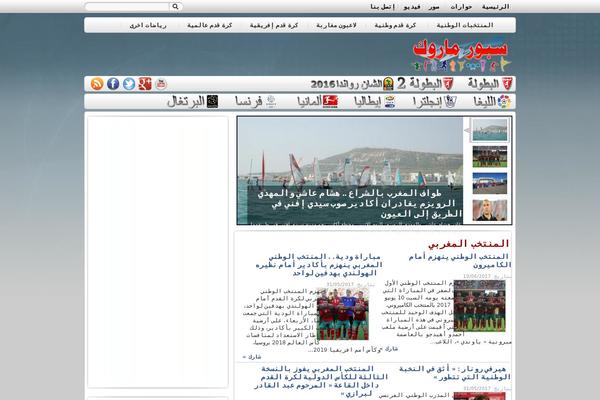600x400 pixels.
Task: Select the team lineup slider thumbnail
Action: pyautogui.click(x=490, y=157)
